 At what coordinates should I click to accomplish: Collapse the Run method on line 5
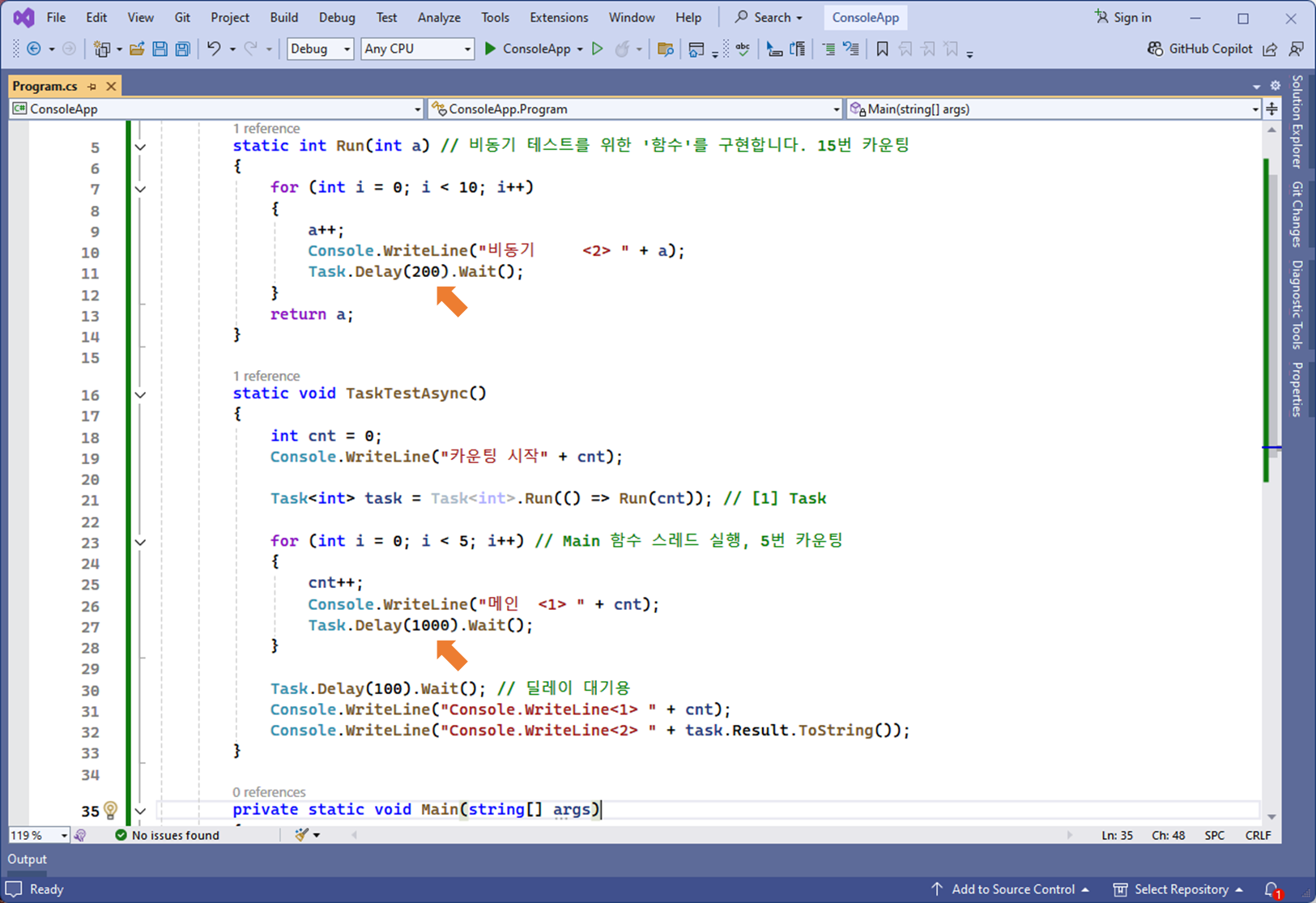141,147
